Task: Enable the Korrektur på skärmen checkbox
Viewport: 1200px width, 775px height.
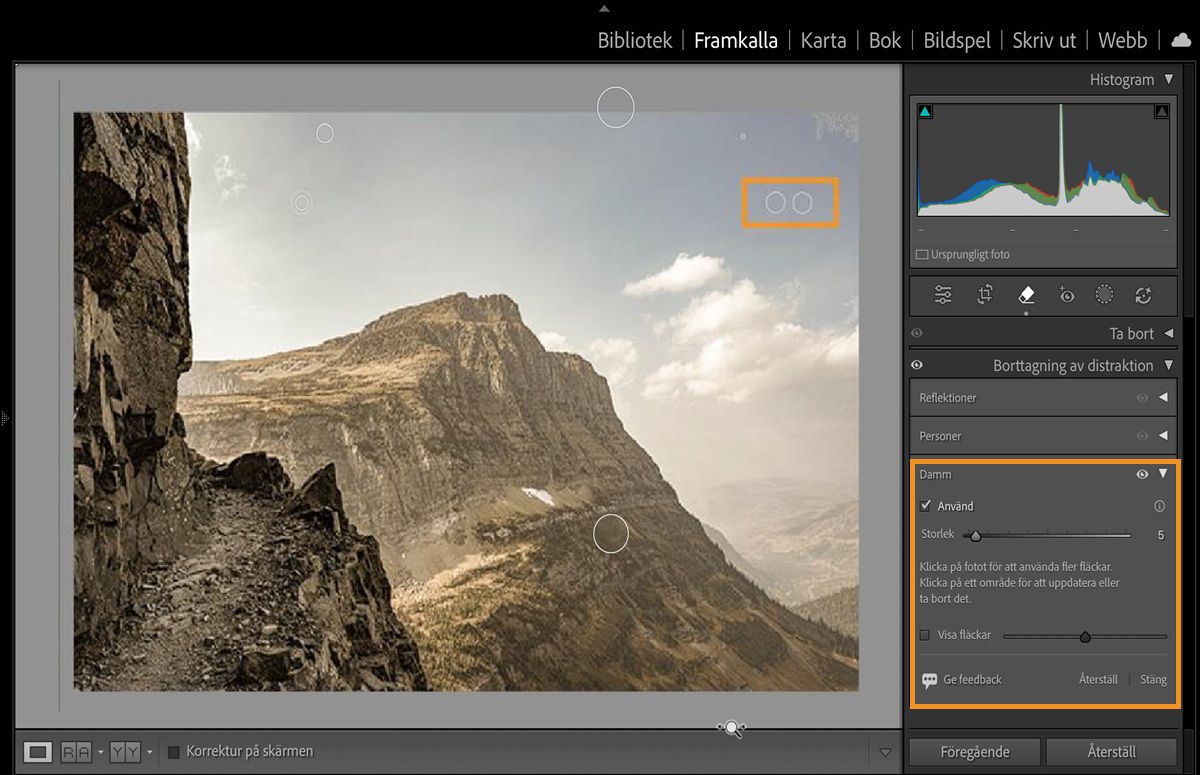Action: (x=174, y=751)
